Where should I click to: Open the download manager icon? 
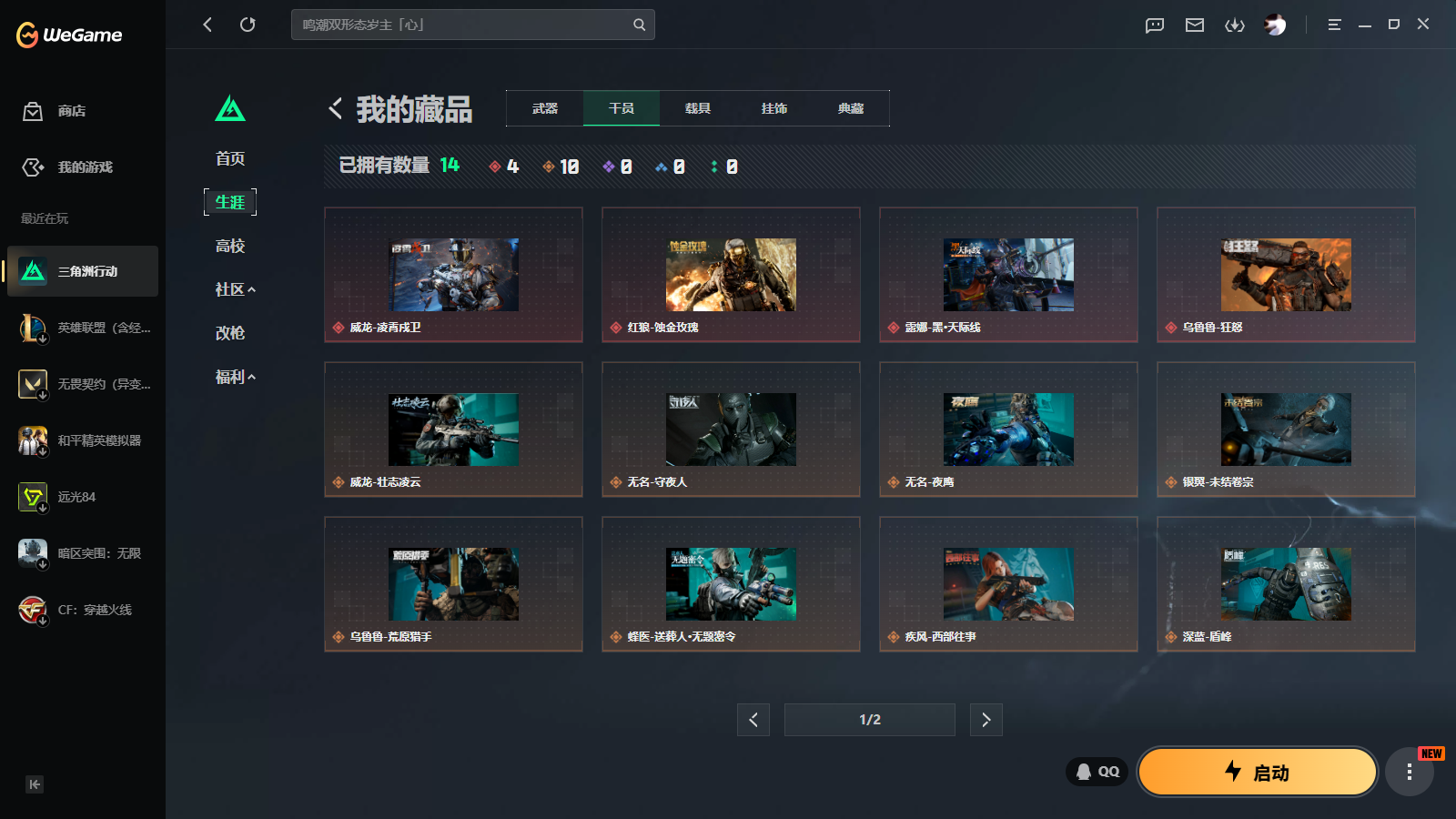[x=1235, y=25]
